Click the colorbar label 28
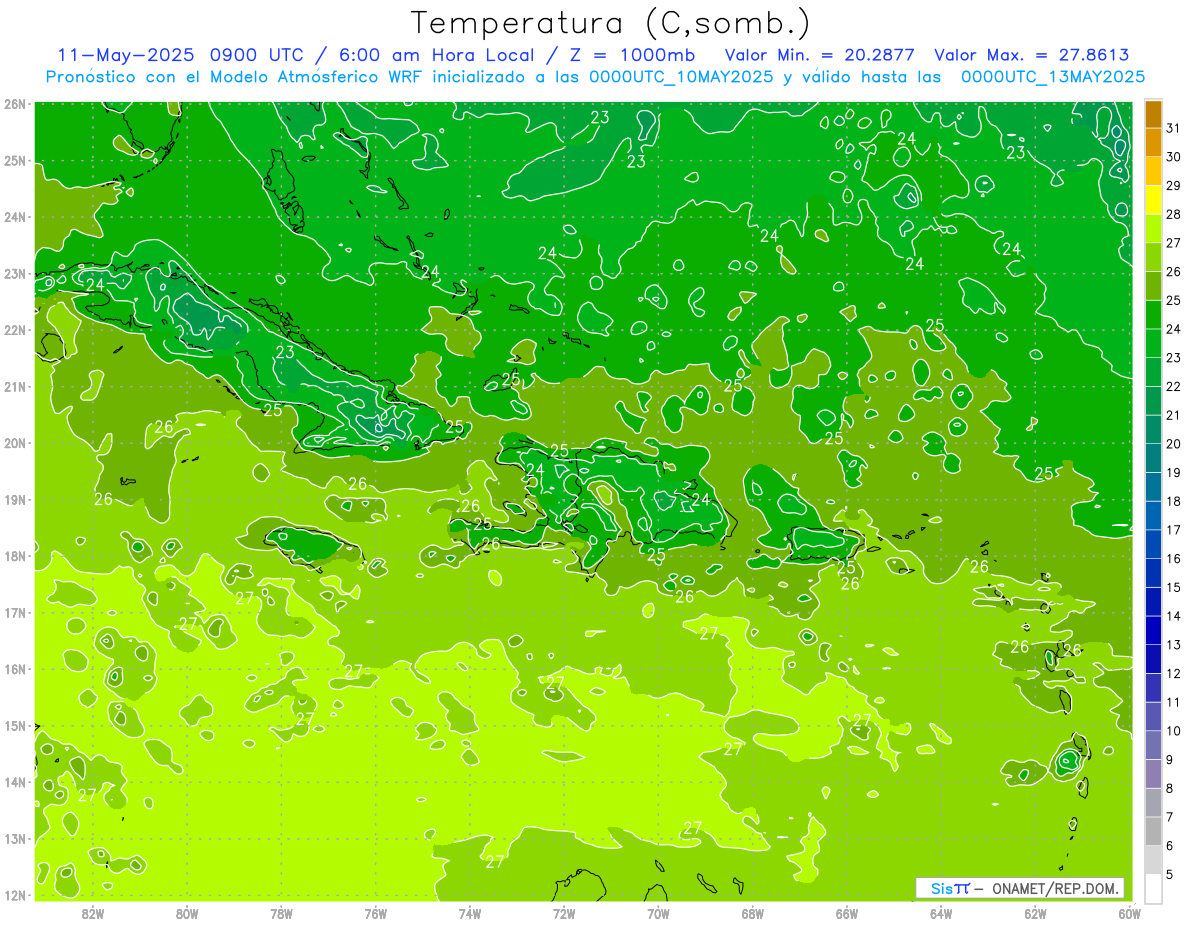The image size is (1200, 927). coord(1173,214)
